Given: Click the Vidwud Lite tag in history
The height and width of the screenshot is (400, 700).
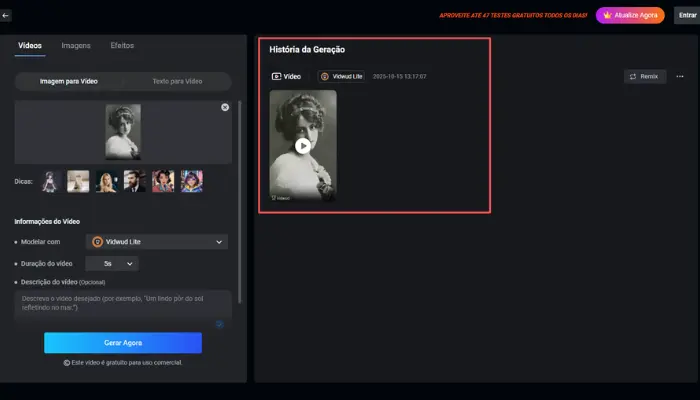Looking at the screenshot, I should [342, 76].
